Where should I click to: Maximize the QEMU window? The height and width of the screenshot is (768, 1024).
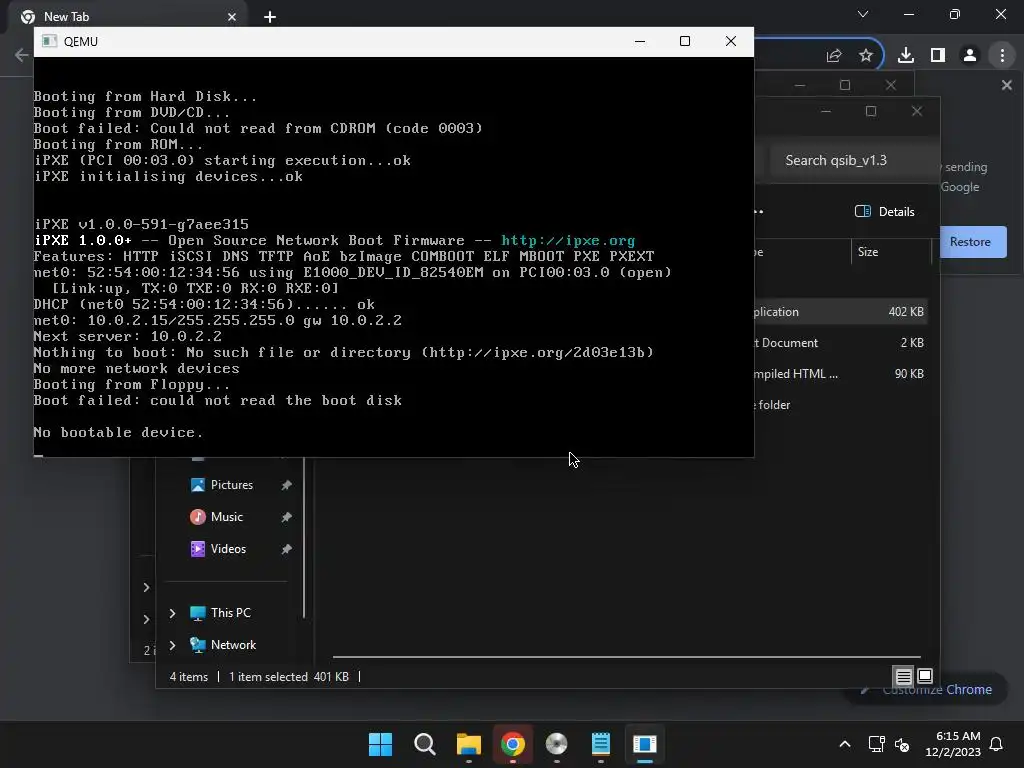coord(684,42)
